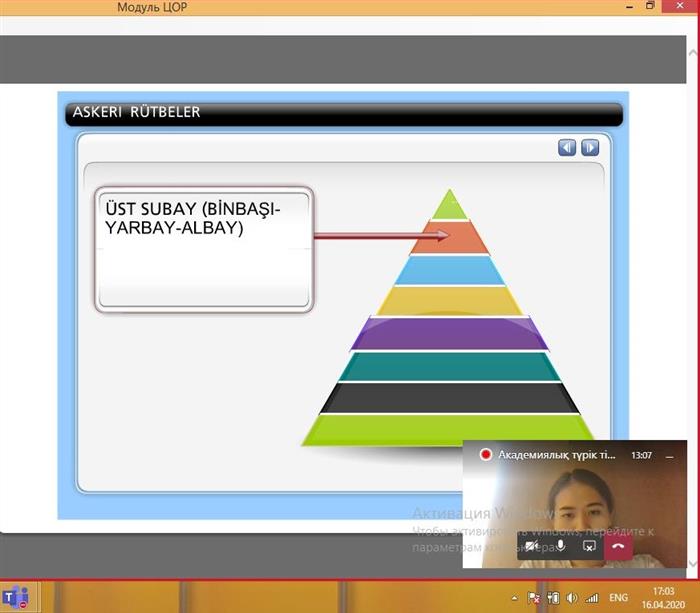700x613 pixels.
Task: Mute the microphone in call overlay
Action: [x=560, y=545]
